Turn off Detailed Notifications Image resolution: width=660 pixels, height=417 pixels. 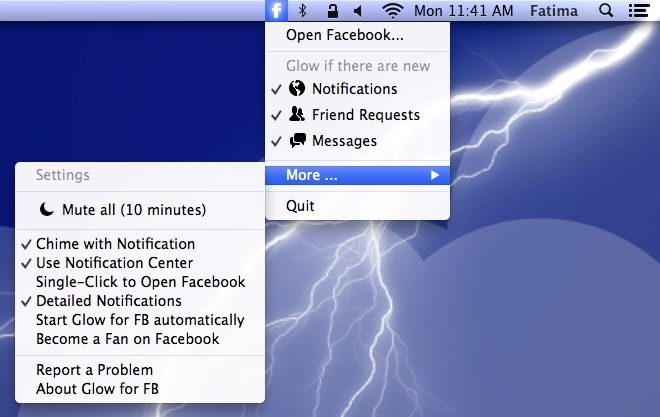(x=140, y=300)
